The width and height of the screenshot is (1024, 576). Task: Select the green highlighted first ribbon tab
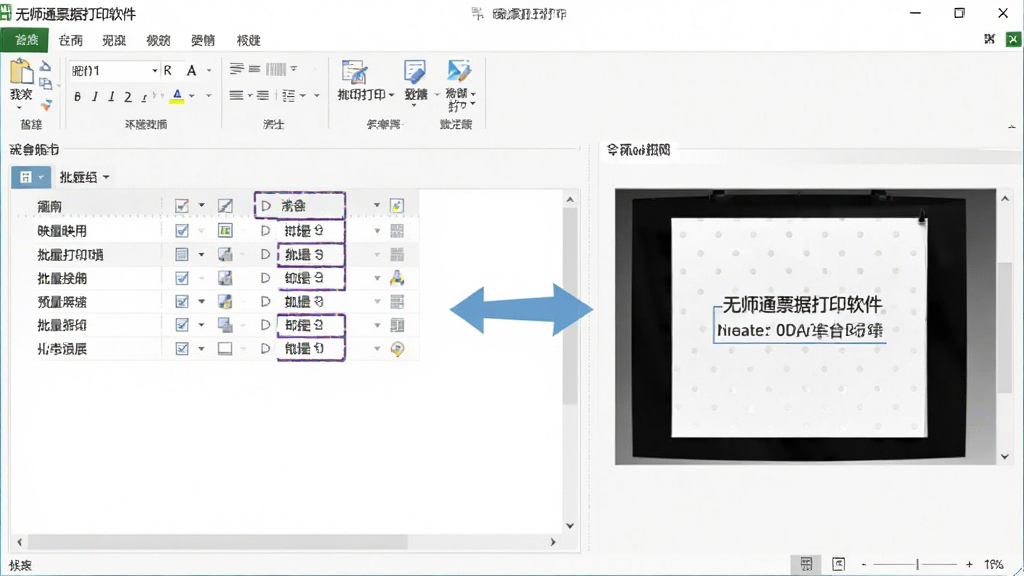coord(25,40)
